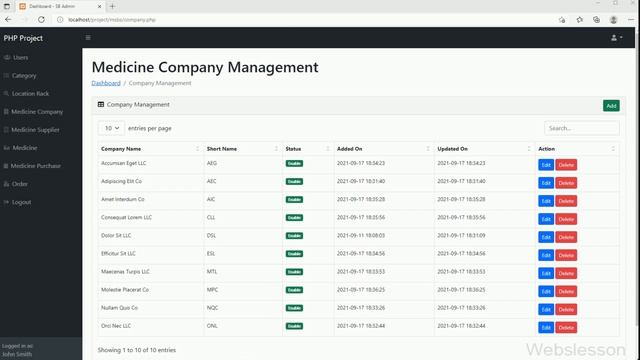Delete the Nullam Quis Co row
This screenshot has height=360, width=640.
tap(566, 309)
